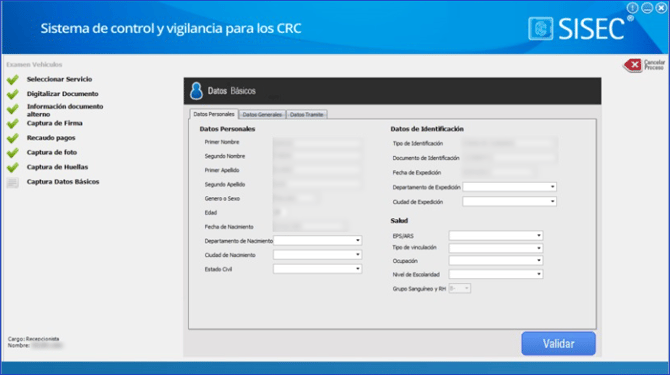The height and width of the screenshot is (375, 670).
Task: Click the Cancelar Proceso red X icon
Action: [633, 65]
